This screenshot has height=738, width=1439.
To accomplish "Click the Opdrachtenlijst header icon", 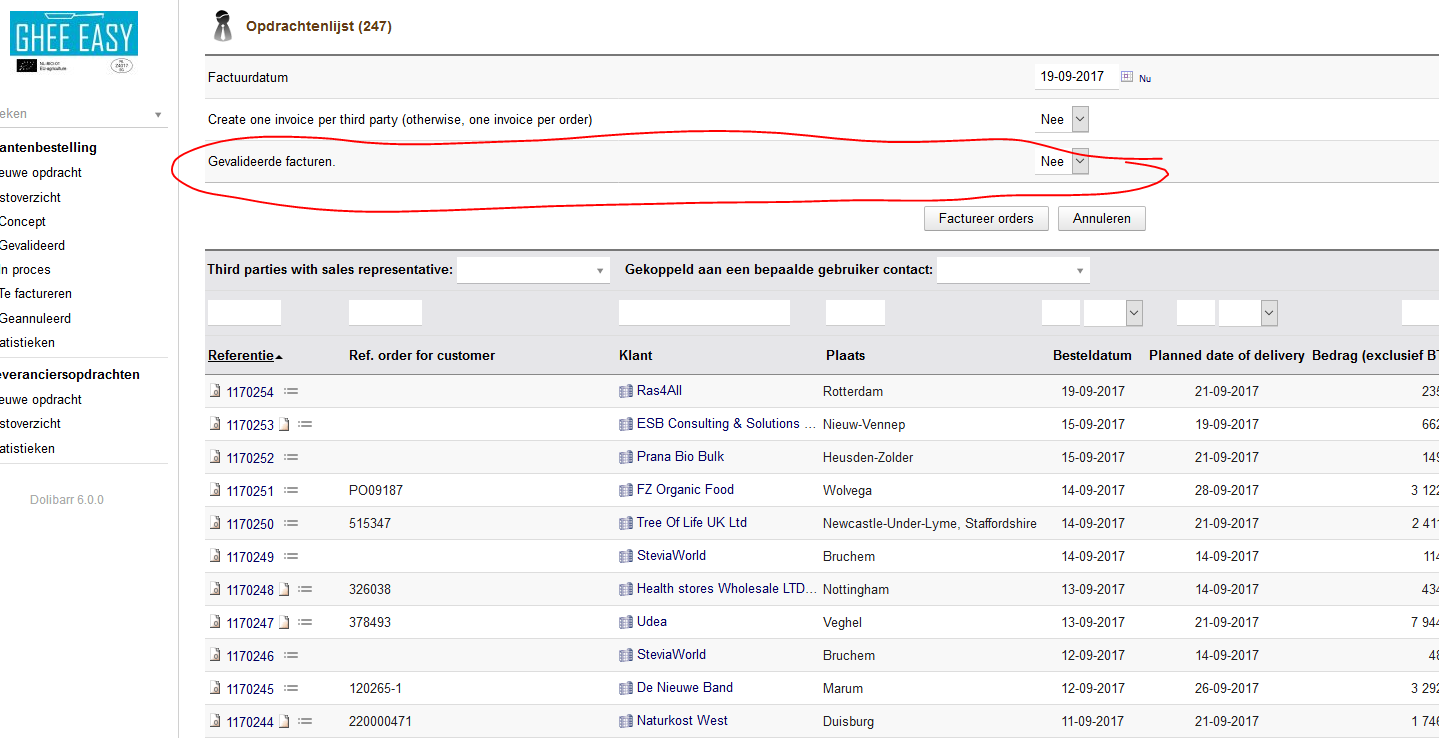I will pyautogui.click(x=222, y=26).
